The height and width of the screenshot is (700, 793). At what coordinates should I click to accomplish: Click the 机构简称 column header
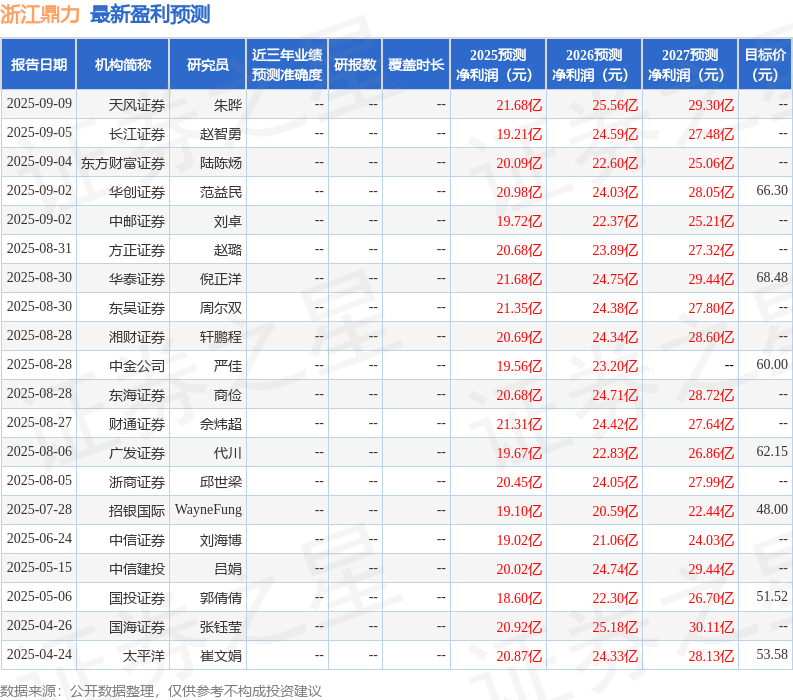[123, 65]
